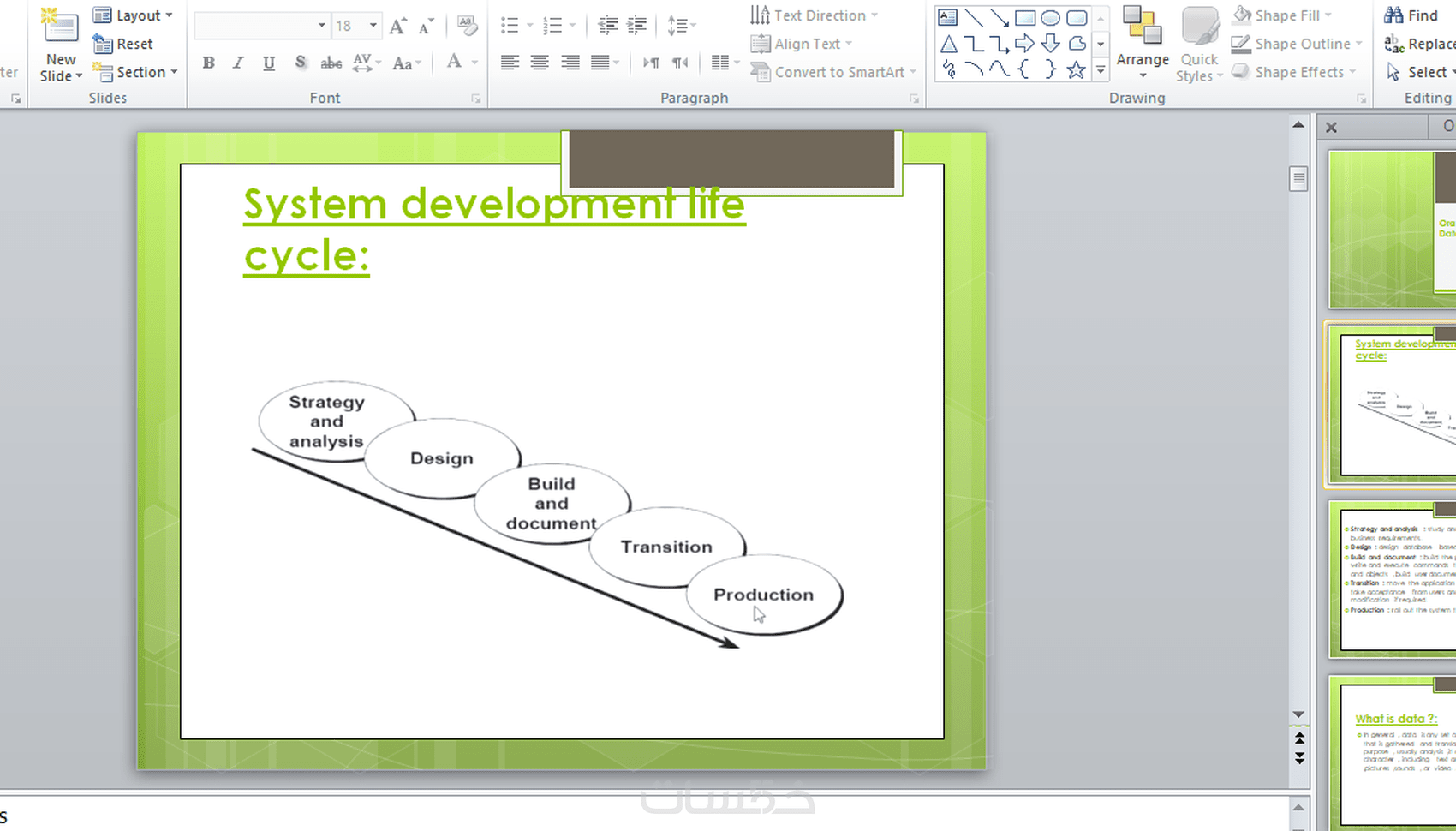Open the Section menu
1456x831 pixels.
click(x=135, y=72)
